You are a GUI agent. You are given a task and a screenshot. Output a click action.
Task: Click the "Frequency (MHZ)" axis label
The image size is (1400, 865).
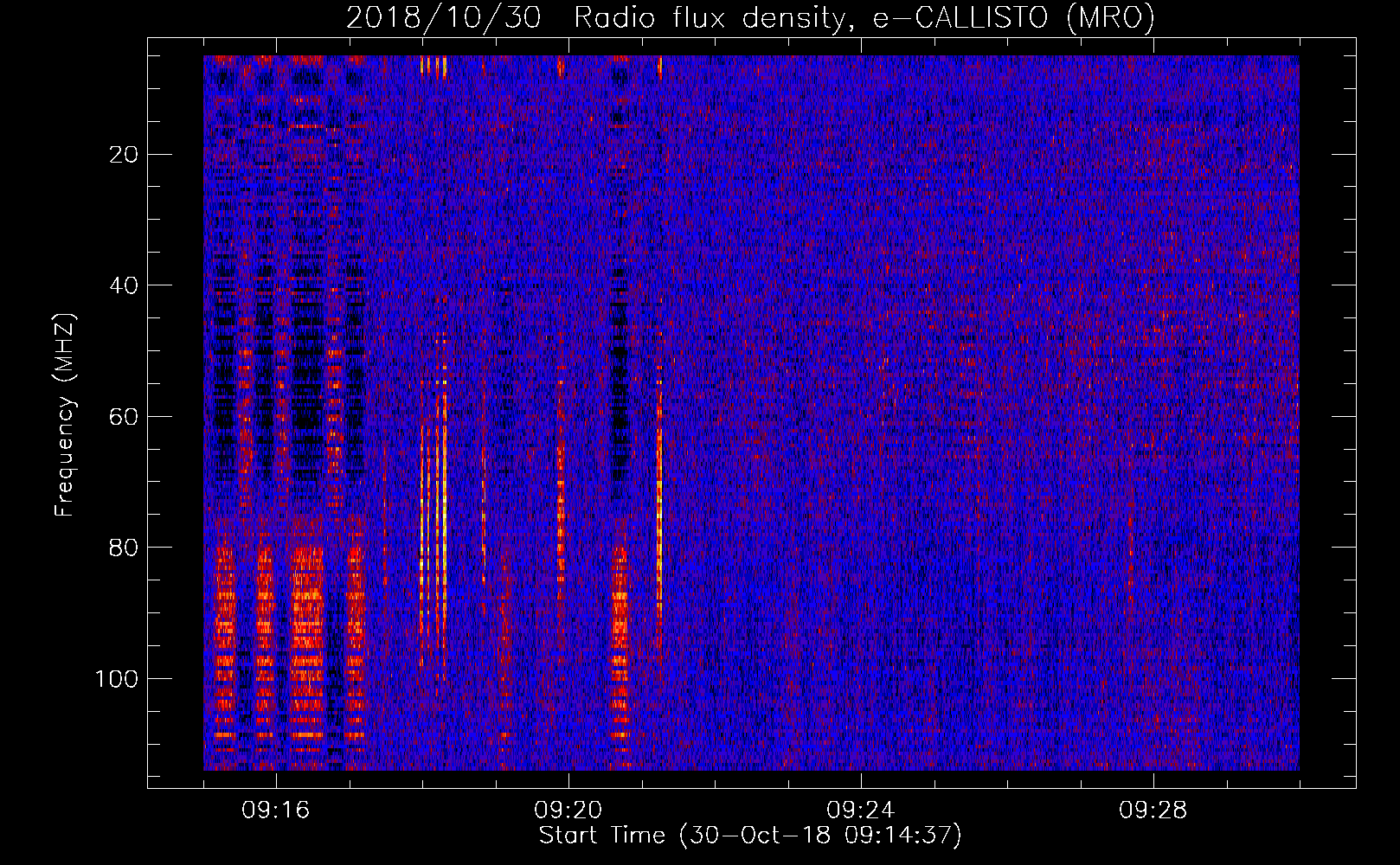point(65,415)
